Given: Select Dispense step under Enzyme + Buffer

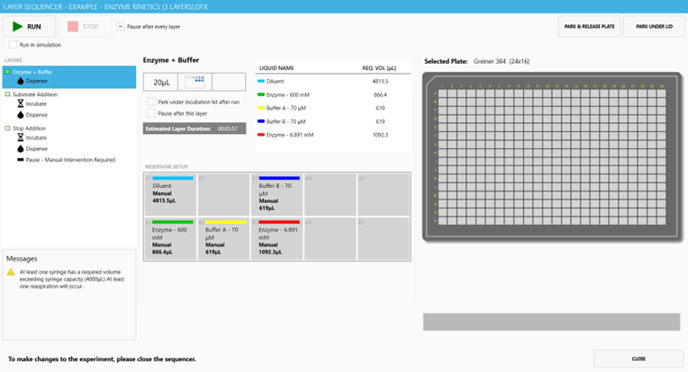Looking at the screenshot, I should tap(36, 81).
